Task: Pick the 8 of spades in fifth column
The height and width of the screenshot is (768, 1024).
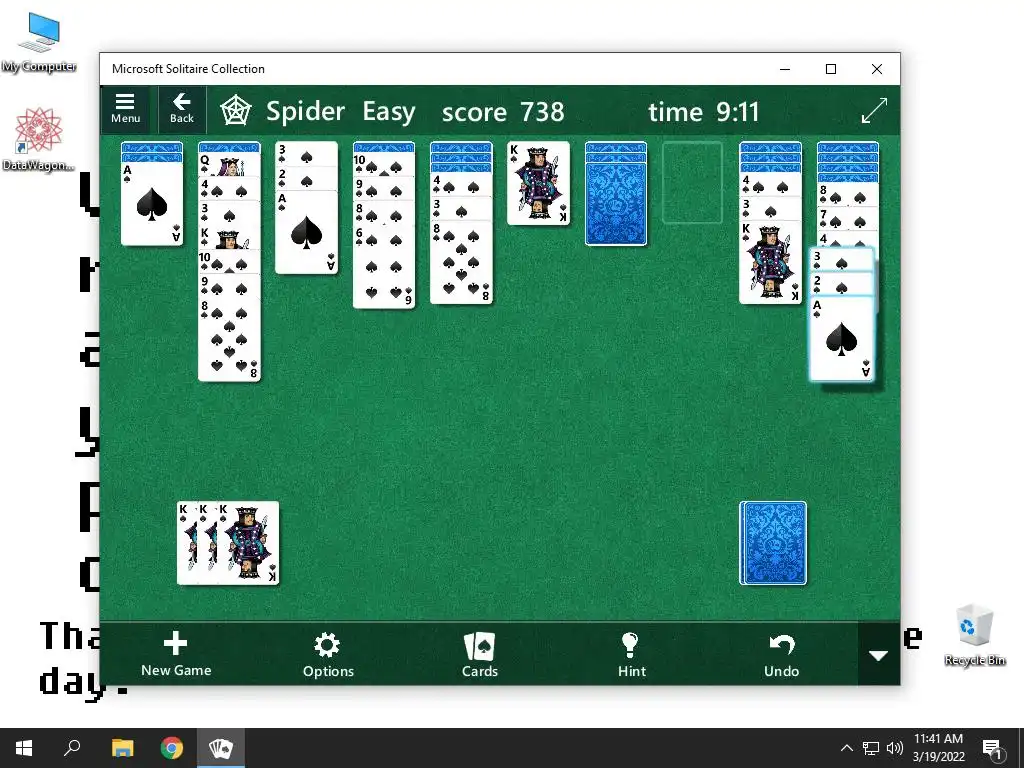Action: click(461, 263)
